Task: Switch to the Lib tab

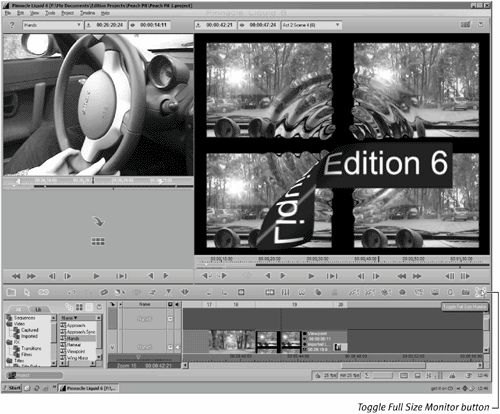Action: [x=38, y=310]
